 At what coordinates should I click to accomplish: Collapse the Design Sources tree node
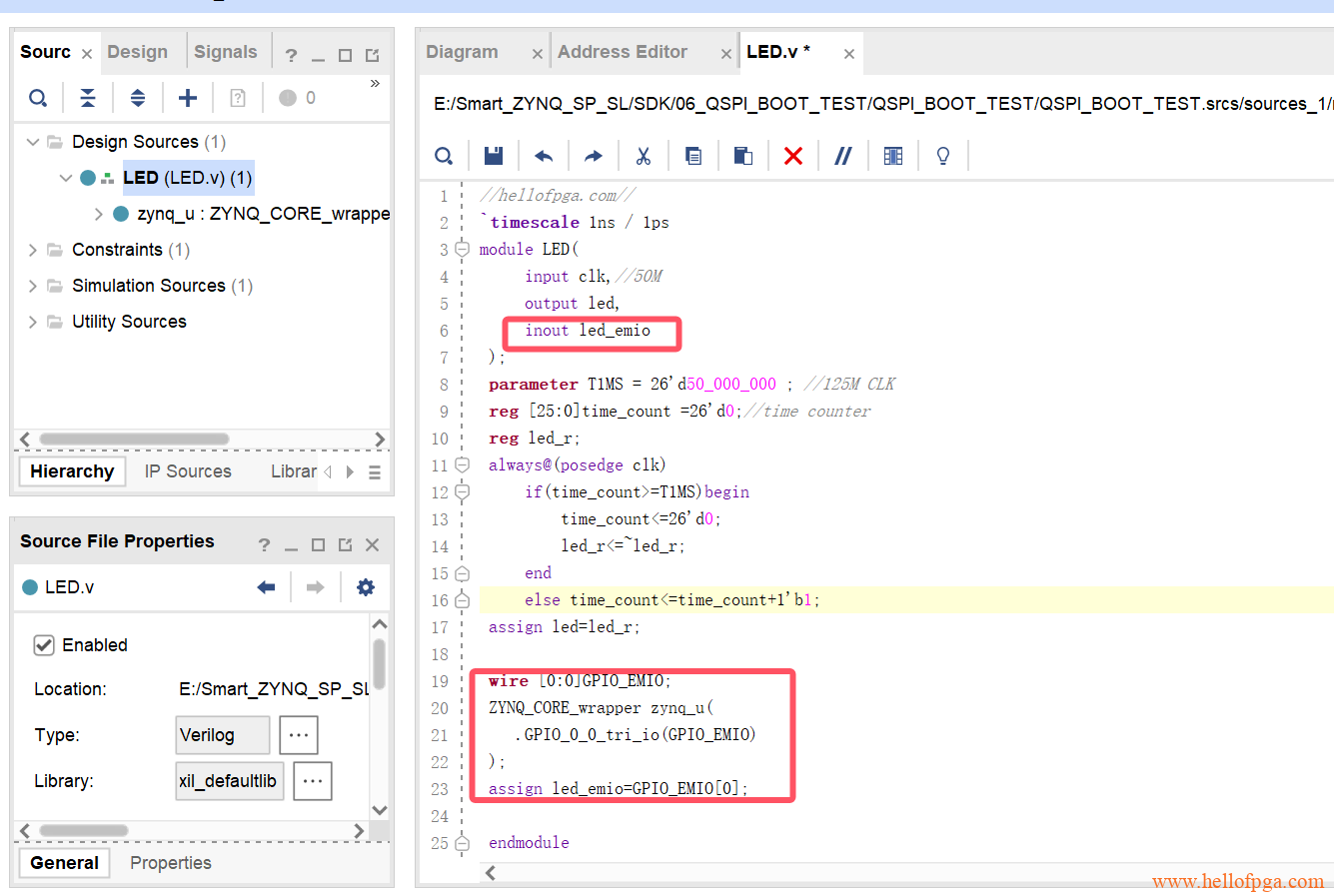pos(33,142)
